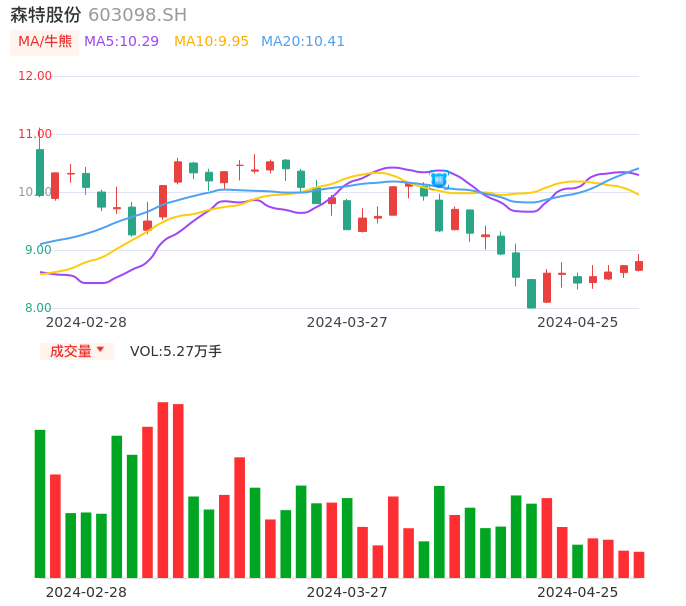The height and width of the screenshot is (606, 686).
Task: Click the VOL:5.27万手 volume readout
Action: 176,351
